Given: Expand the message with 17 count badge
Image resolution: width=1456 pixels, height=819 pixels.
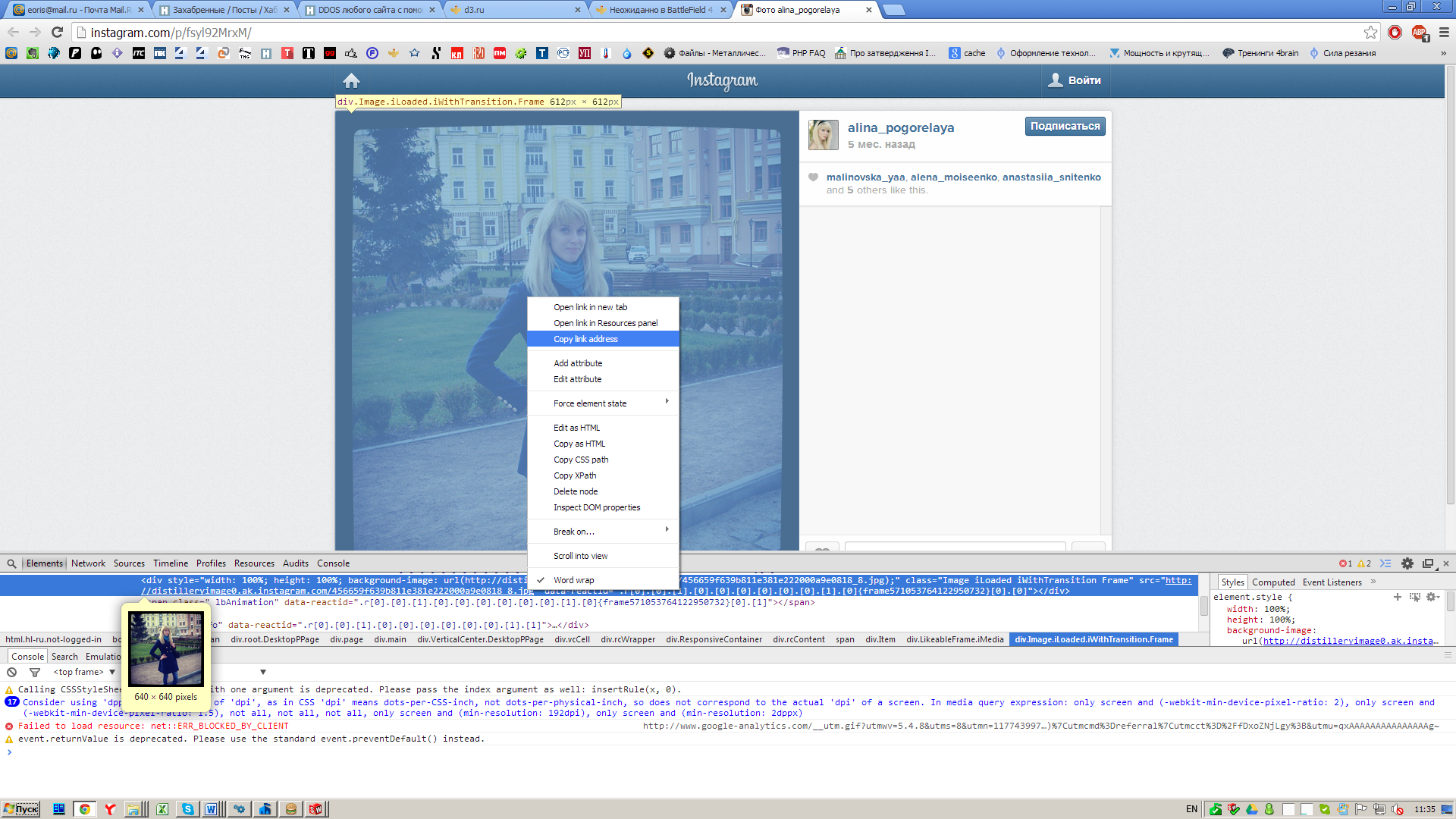Looking at the screenshot, I should click(x=12, y=702).
